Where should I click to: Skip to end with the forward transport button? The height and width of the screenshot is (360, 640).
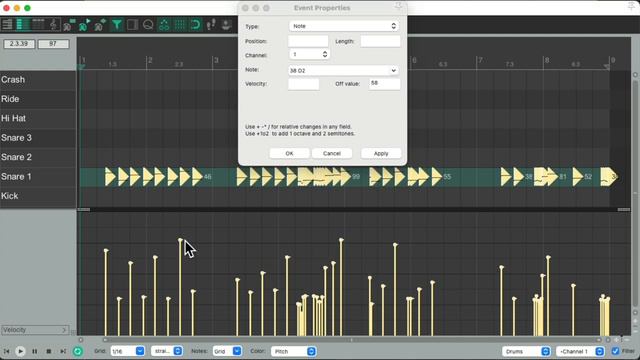(x=63, y=351)
